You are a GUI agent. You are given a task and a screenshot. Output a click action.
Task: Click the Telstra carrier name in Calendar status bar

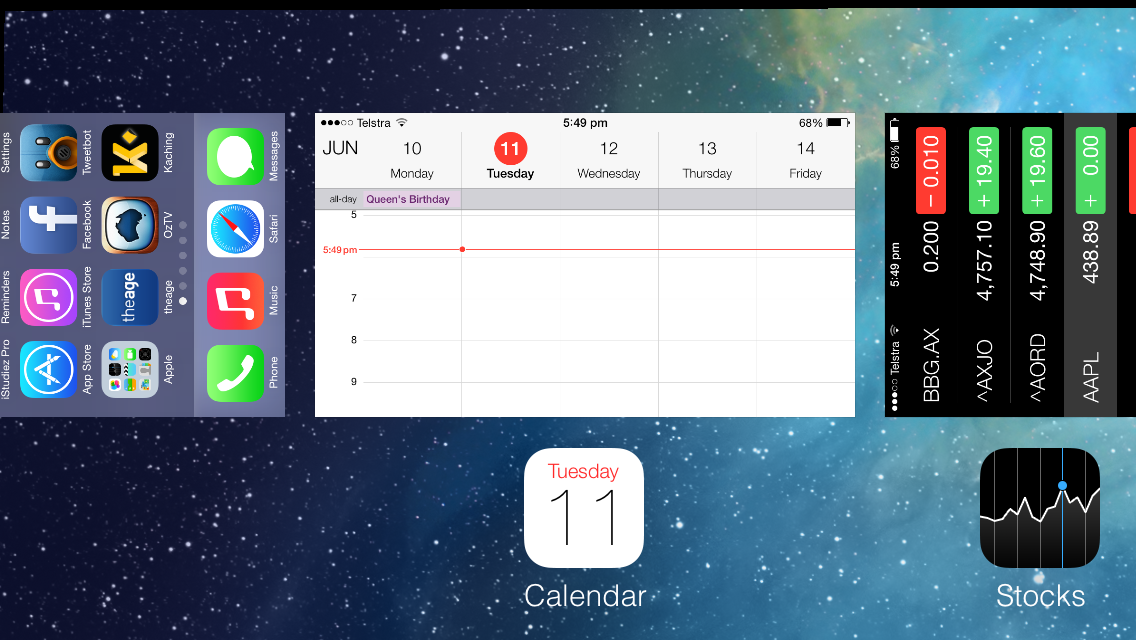[374, 123]
